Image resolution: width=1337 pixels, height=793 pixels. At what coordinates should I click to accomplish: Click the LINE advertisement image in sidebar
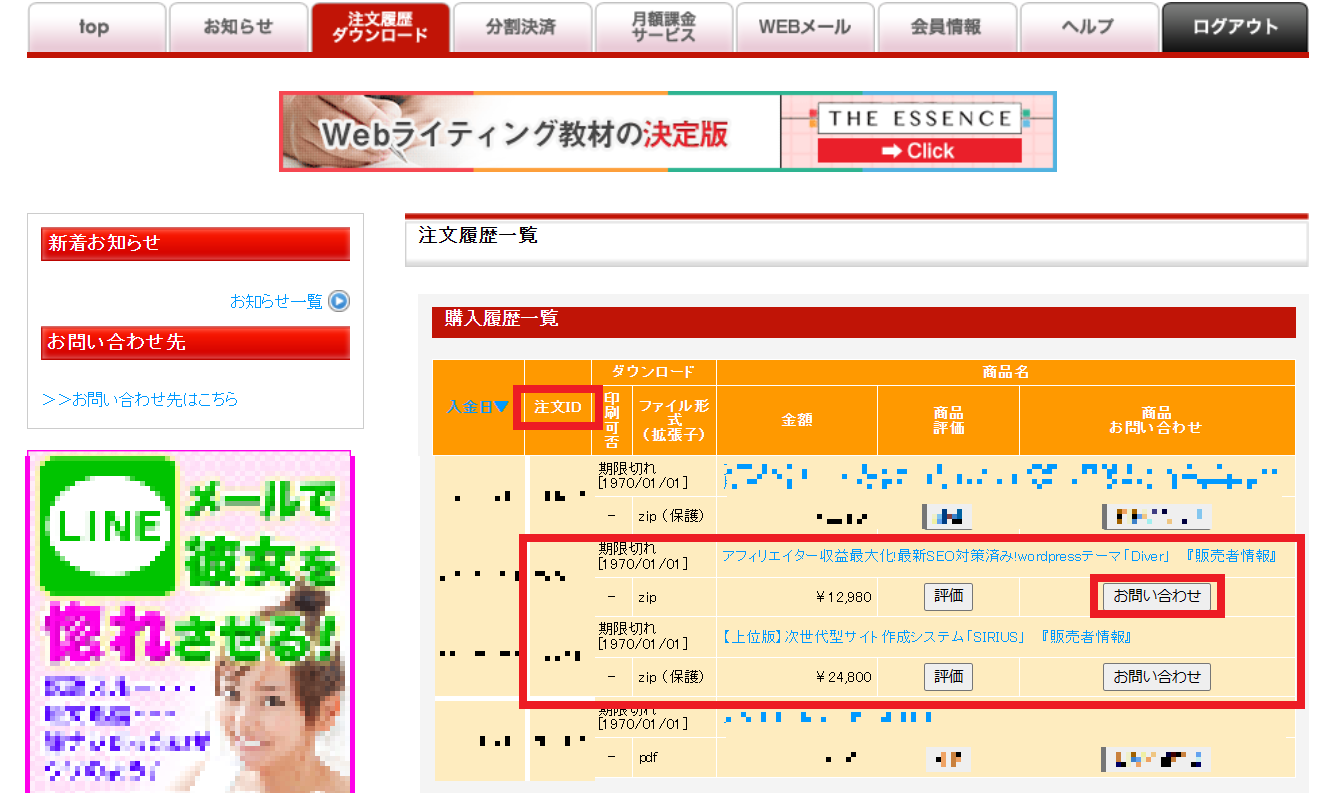click(190, 620)
